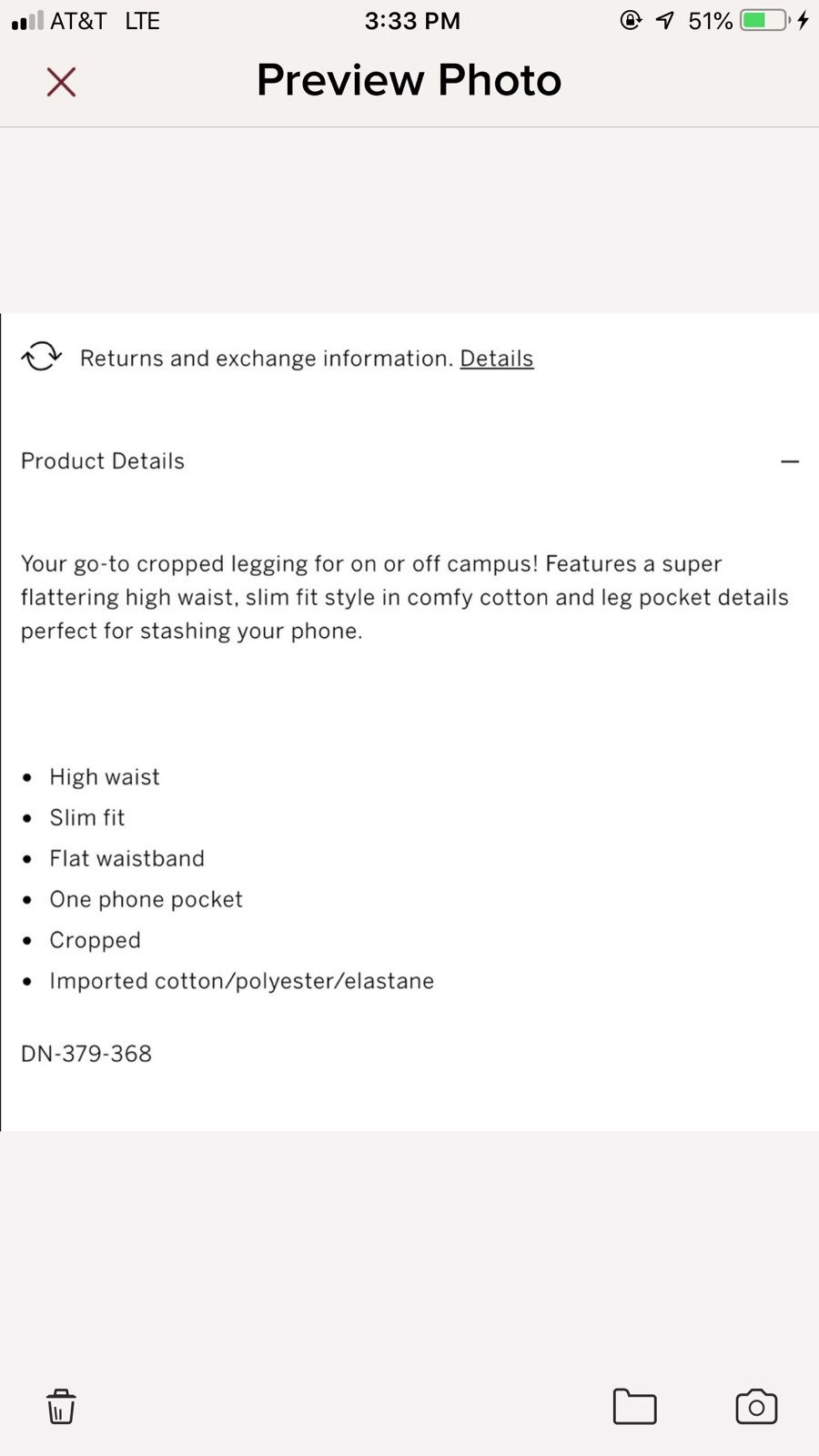Tap the Preview Photo title
Screen dimensions: 819x1456
(409, 80)
